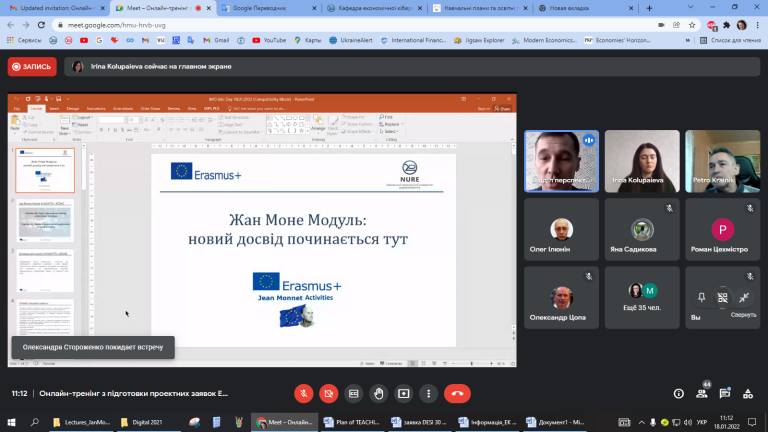Open Карты bookmark

(x=308, y=40)
